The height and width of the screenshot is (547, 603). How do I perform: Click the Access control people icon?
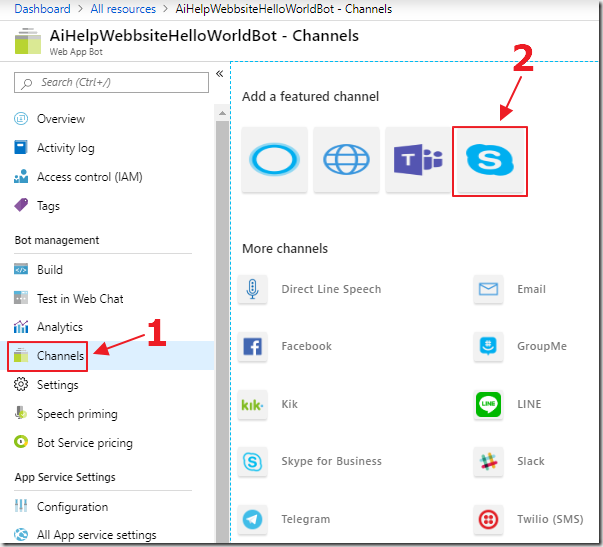(21, 177)
